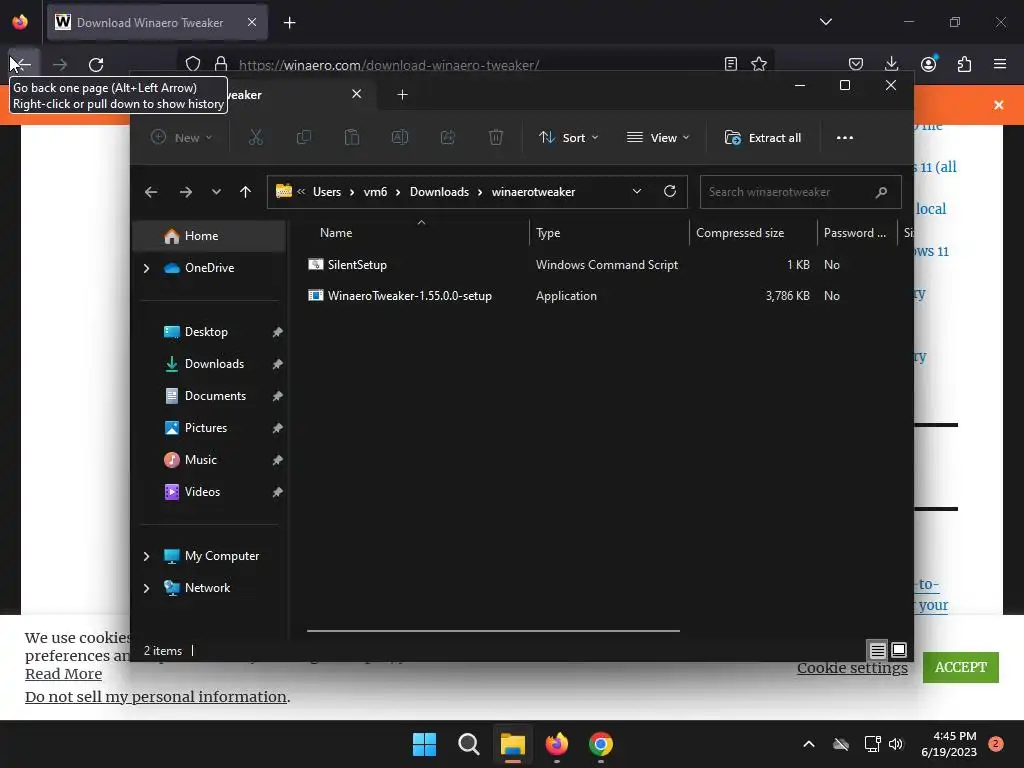Click the Paste clipboard icon in Explorer

coord(352,137)
